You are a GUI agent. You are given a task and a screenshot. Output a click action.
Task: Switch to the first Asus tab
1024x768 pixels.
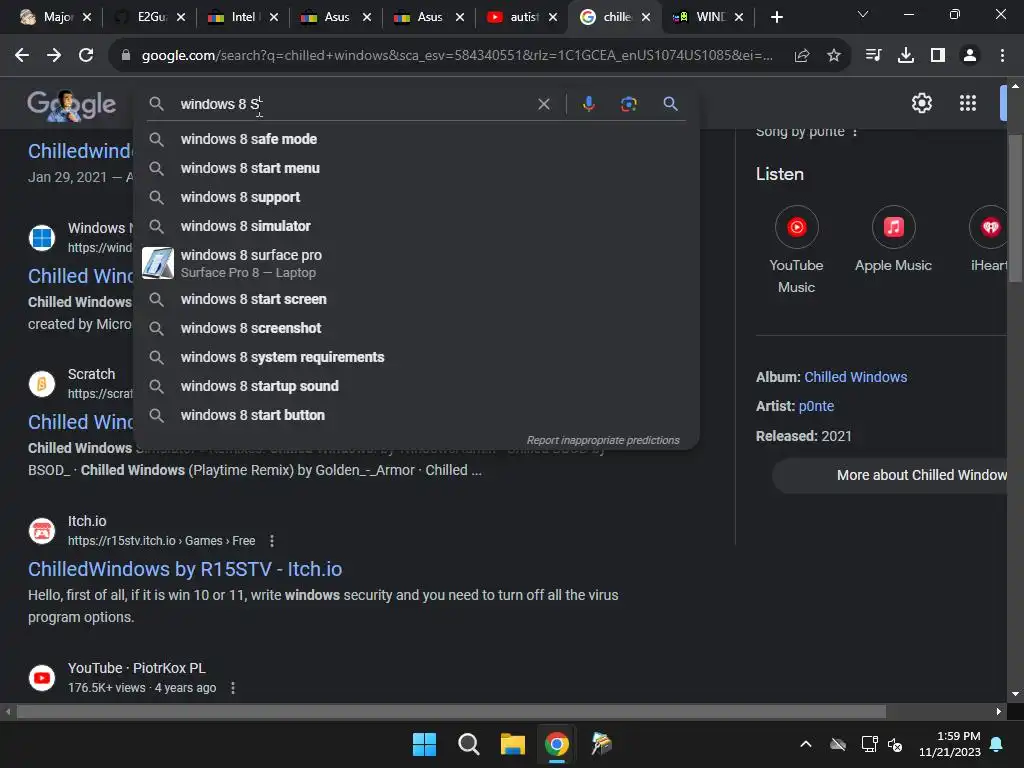point(334,17)
